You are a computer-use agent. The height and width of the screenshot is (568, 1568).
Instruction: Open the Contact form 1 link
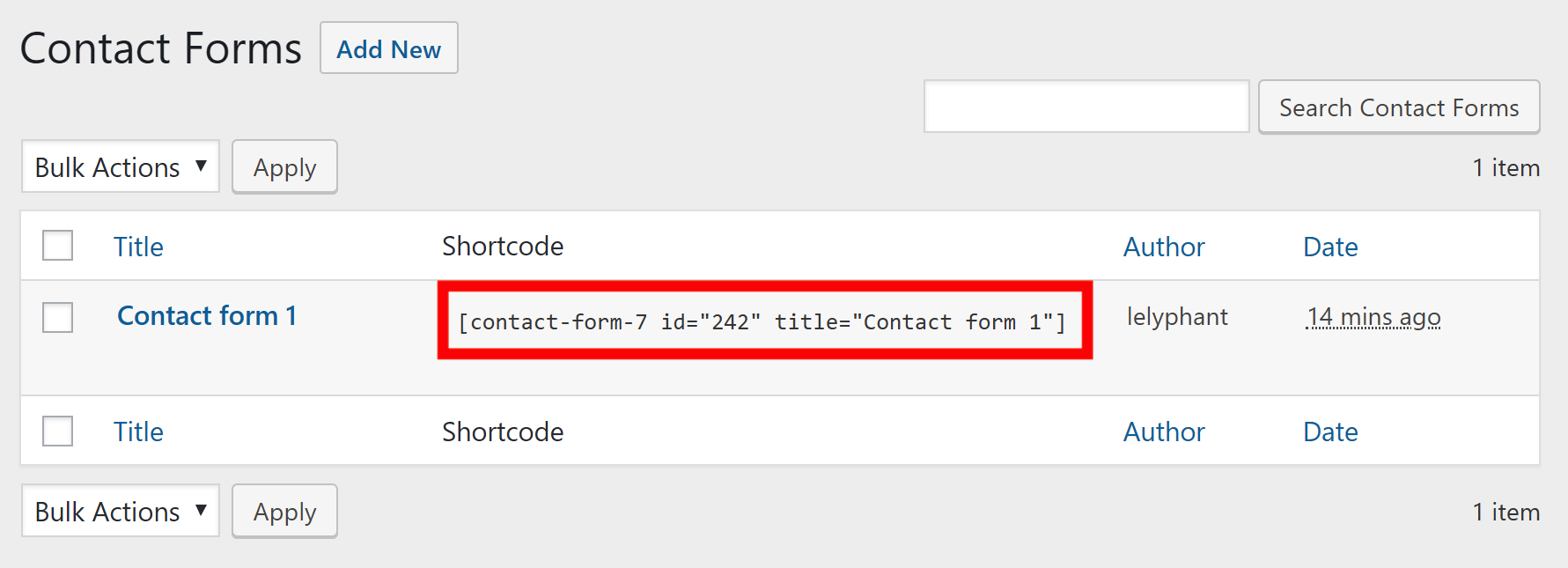206,315
